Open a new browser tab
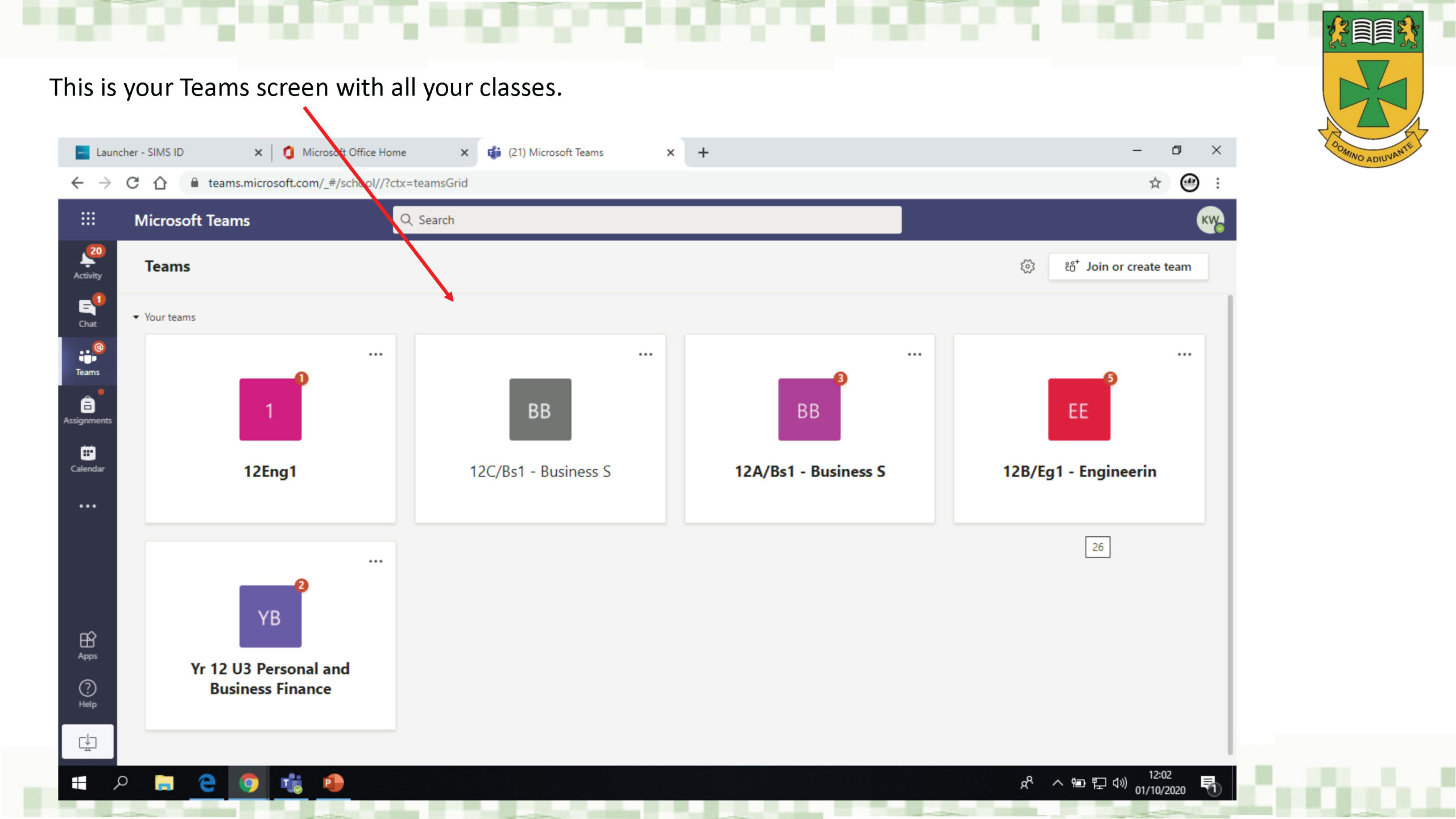Image resolution: width=1456 pixels, height=819 pixels. (704, 152)
